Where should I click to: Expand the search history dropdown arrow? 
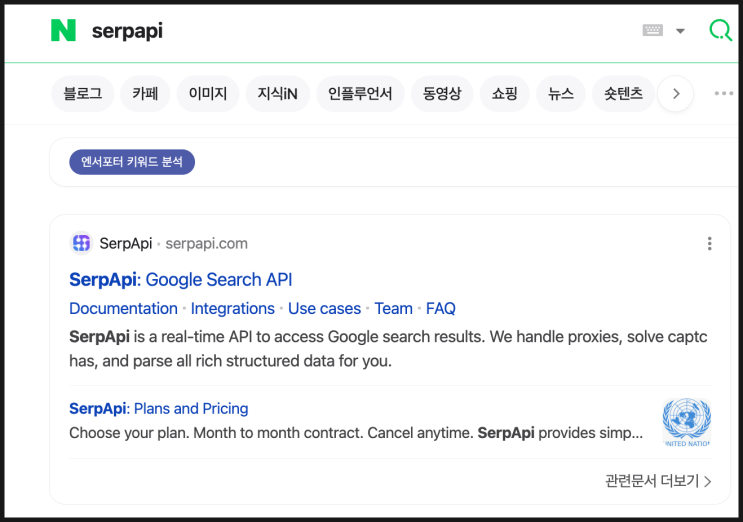tap(680, 31)
